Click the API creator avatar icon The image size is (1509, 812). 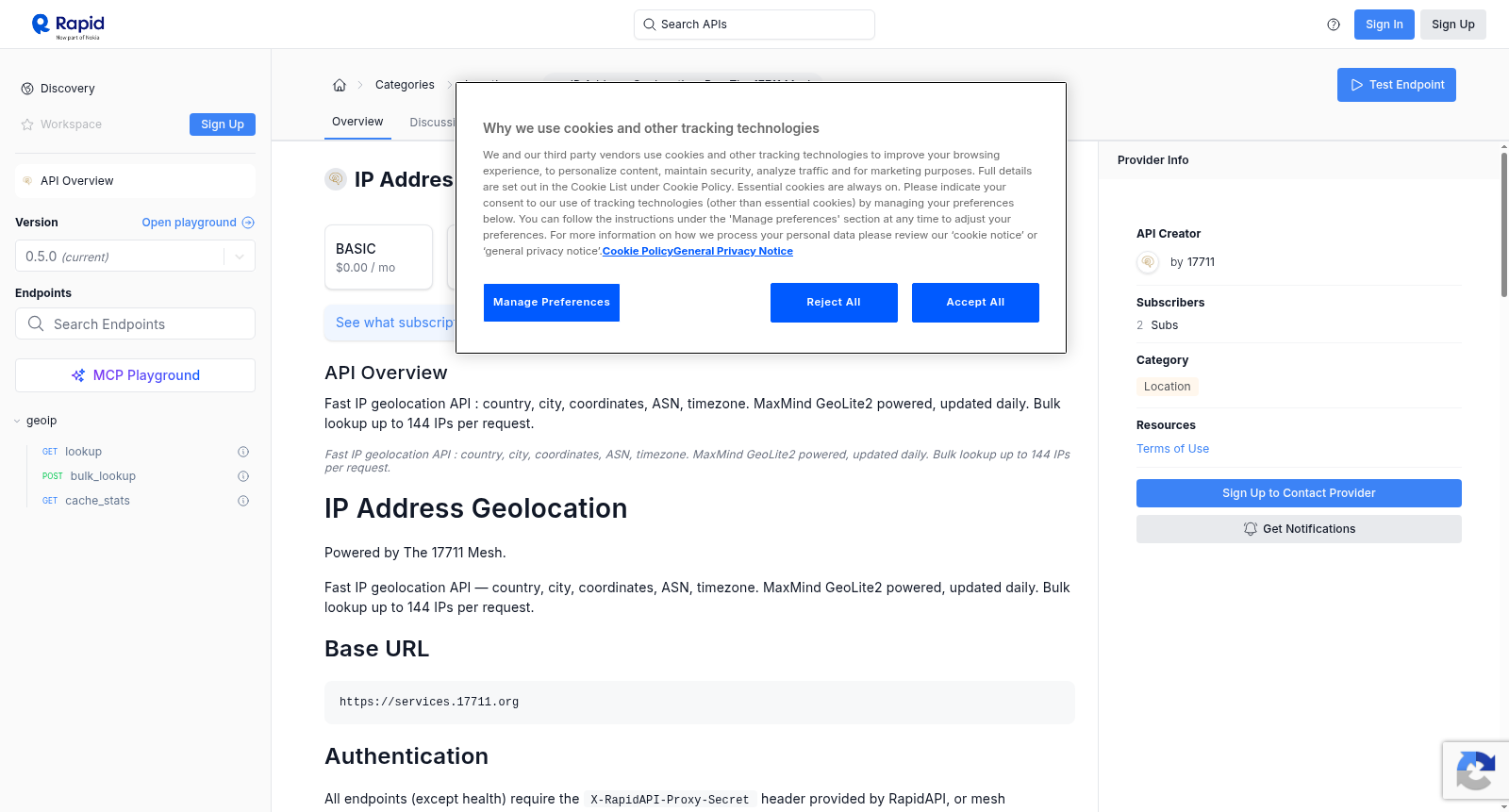click(x=1148, y=262)
